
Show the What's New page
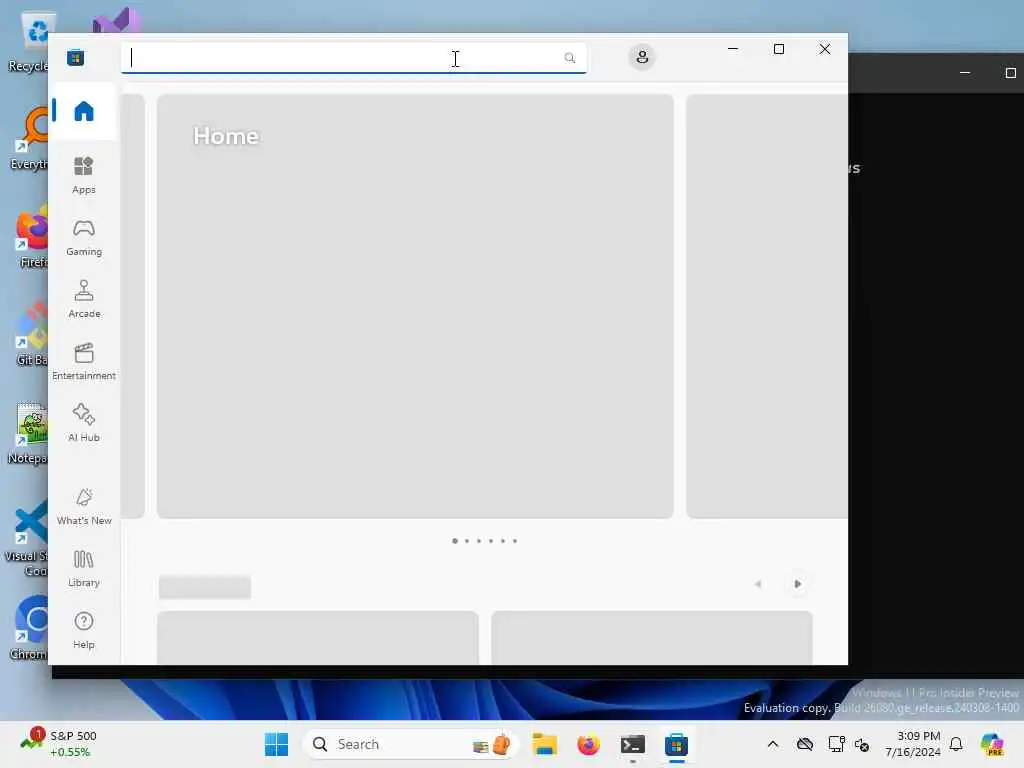[84, 507]
